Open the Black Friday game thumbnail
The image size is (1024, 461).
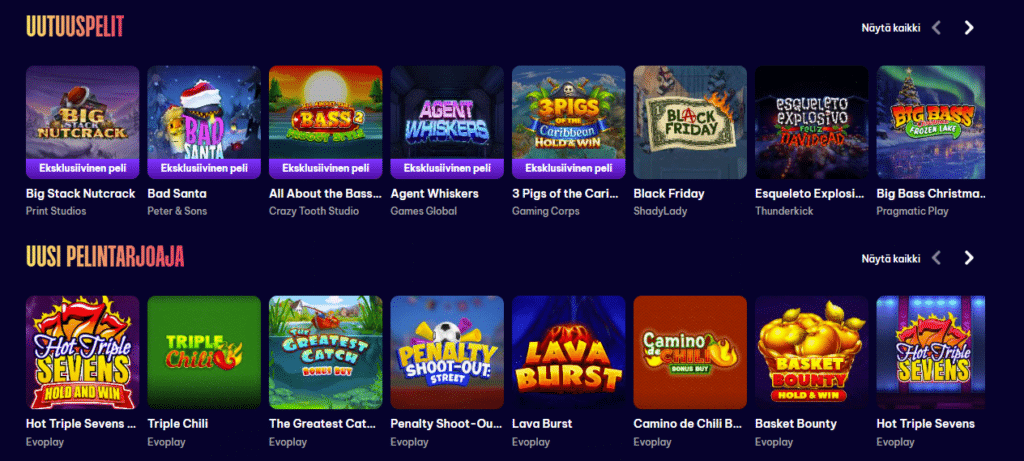coord(690,122)
